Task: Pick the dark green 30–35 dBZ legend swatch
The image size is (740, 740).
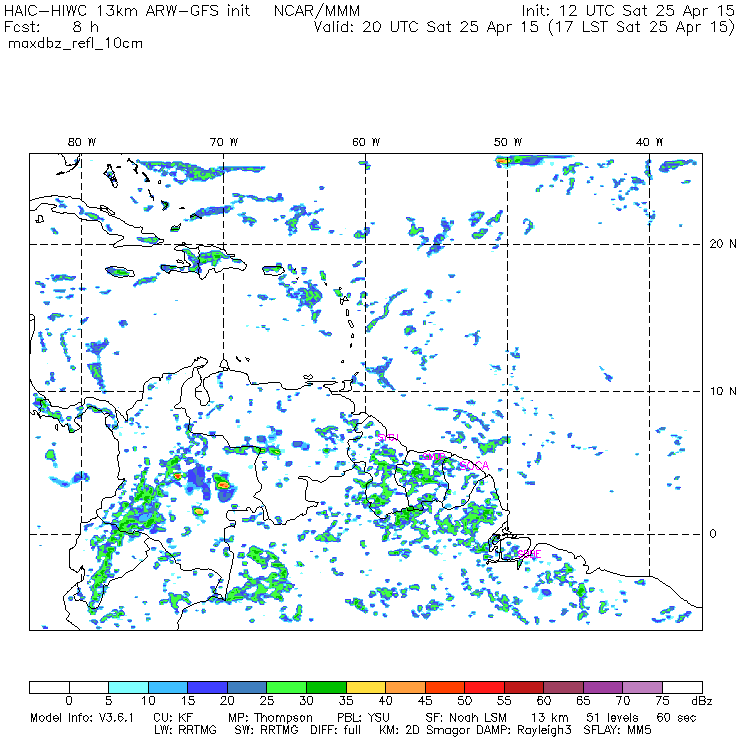Action: tap(327, 687)
